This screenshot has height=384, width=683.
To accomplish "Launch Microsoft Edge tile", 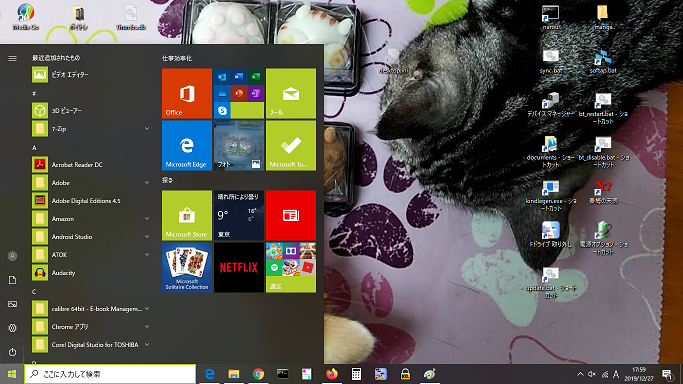I will coord(187,145).
